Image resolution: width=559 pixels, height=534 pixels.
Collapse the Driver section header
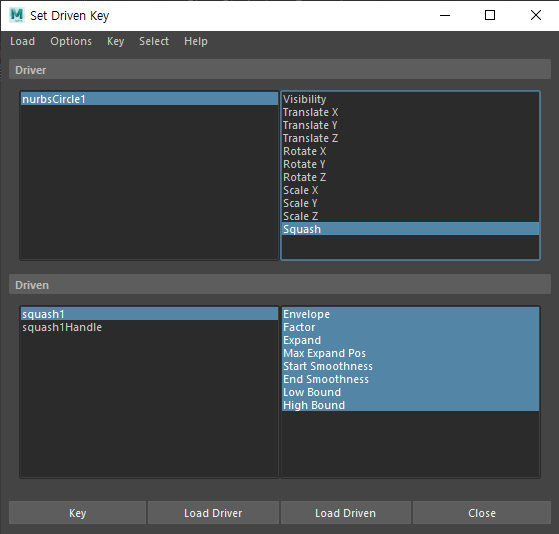(x=280, y=70)
